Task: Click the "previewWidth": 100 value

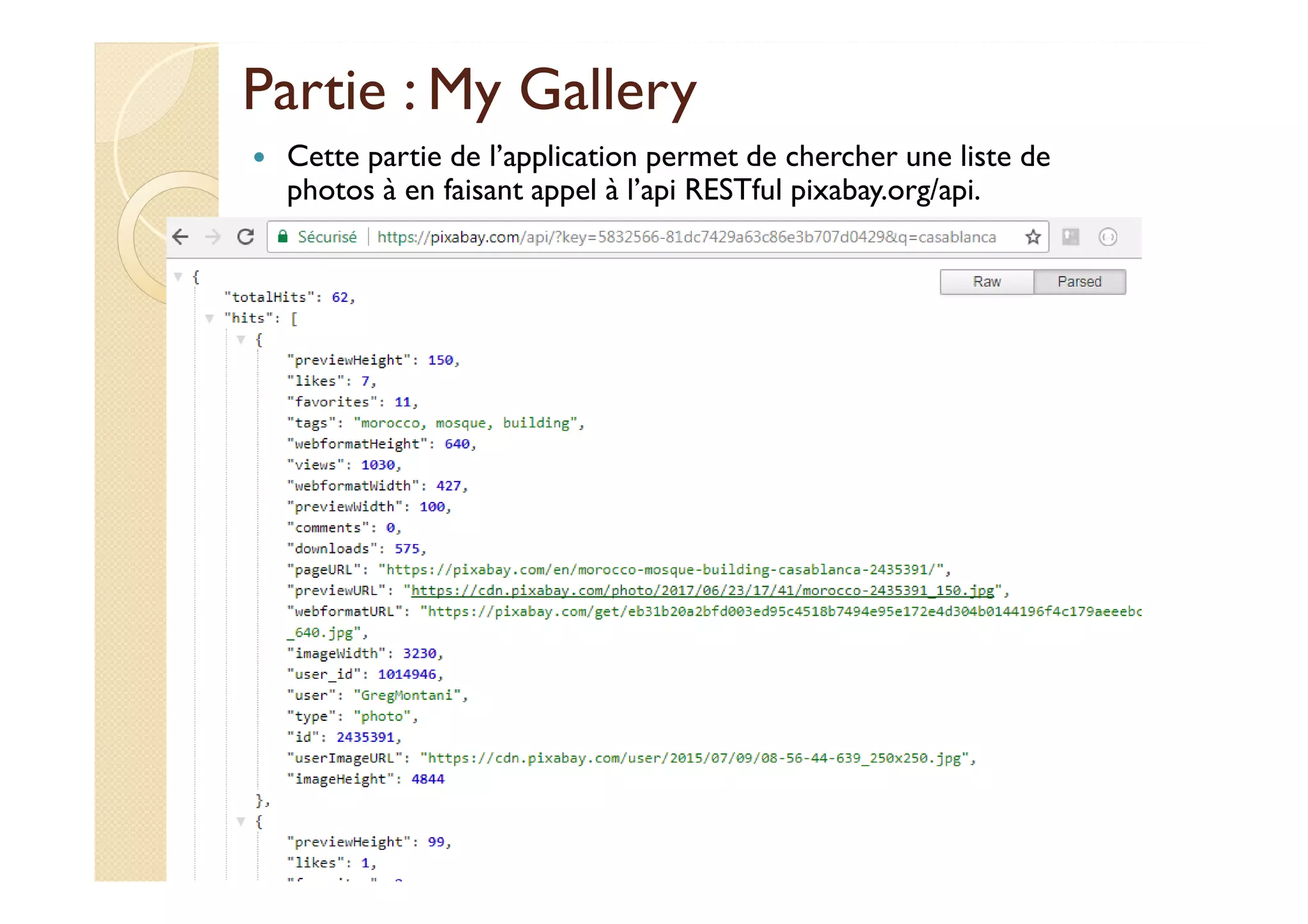Action: pyautogui.click(x=432, y=507)
